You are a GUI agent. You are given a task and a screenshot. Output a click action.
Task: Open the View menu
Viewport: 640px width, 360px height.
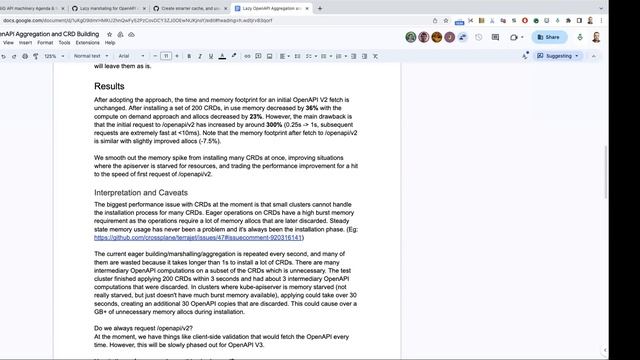click(8, 42)
